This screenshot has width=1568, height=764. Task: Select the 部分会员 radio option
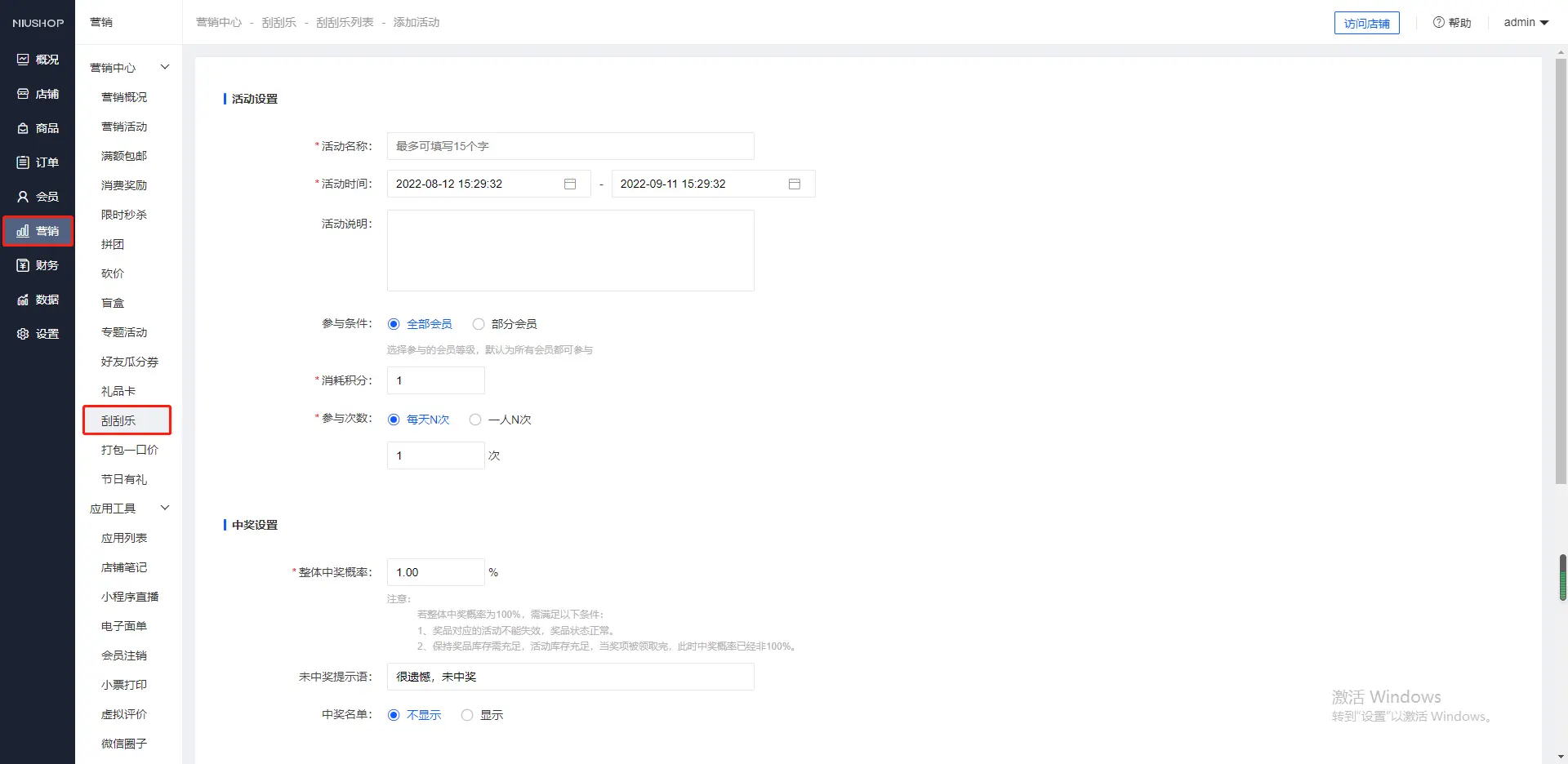[x=479, y=324]
